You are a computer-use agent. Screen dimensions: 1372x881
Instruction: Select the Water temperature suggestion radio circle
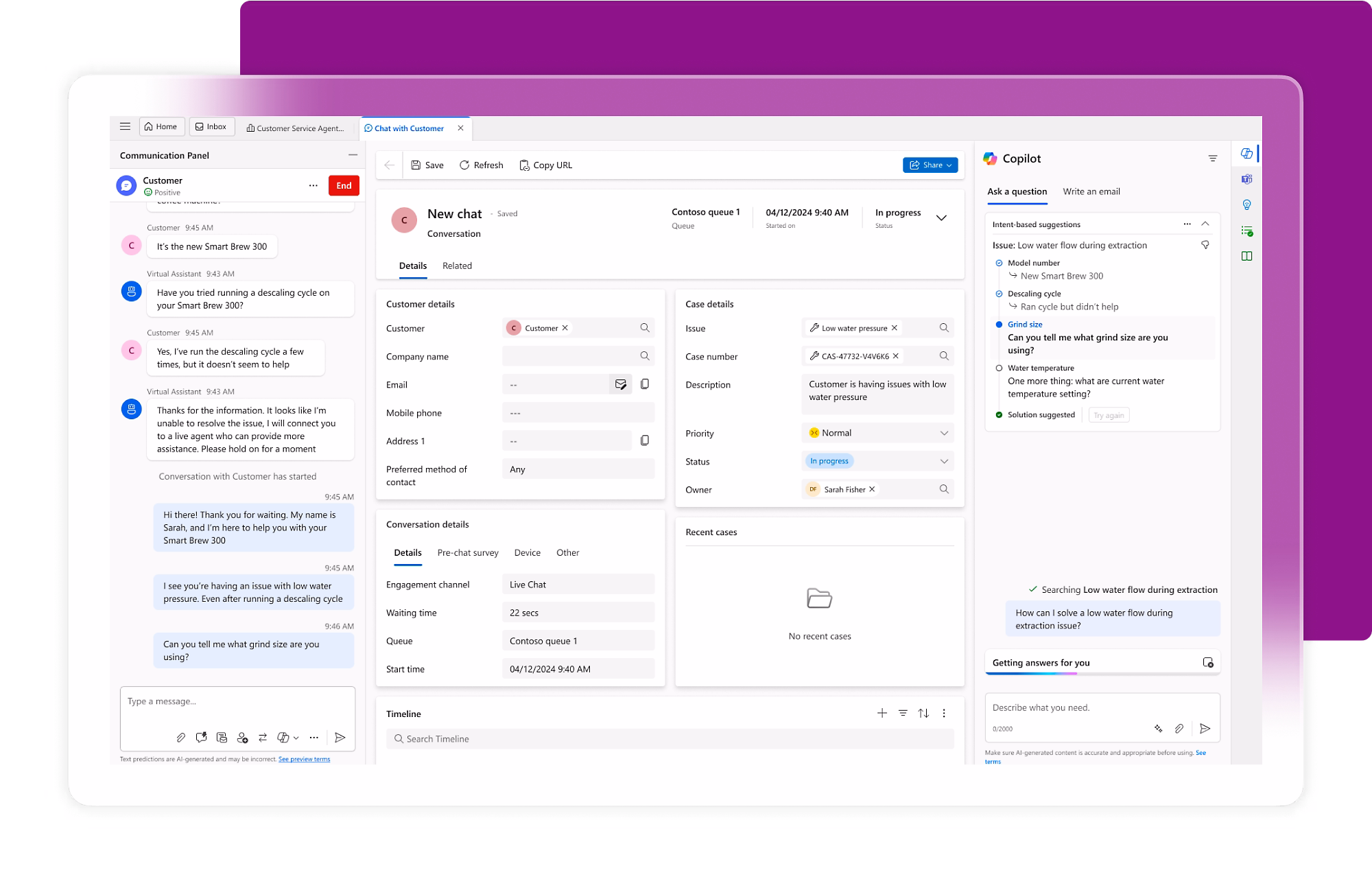(x=999, y=368)
